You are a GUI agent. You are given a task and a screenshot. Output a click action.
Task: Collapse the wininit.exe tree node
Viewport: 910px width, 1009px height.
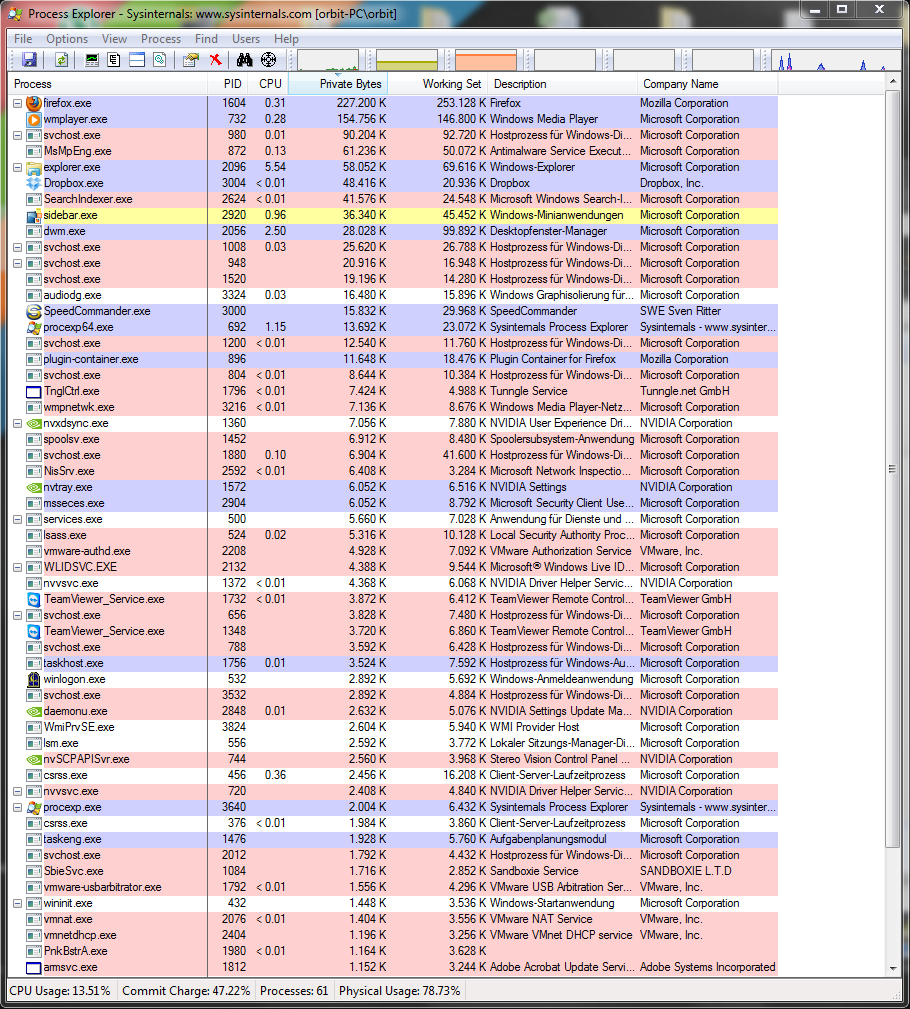pyautogui.click(x=18, y=903)
